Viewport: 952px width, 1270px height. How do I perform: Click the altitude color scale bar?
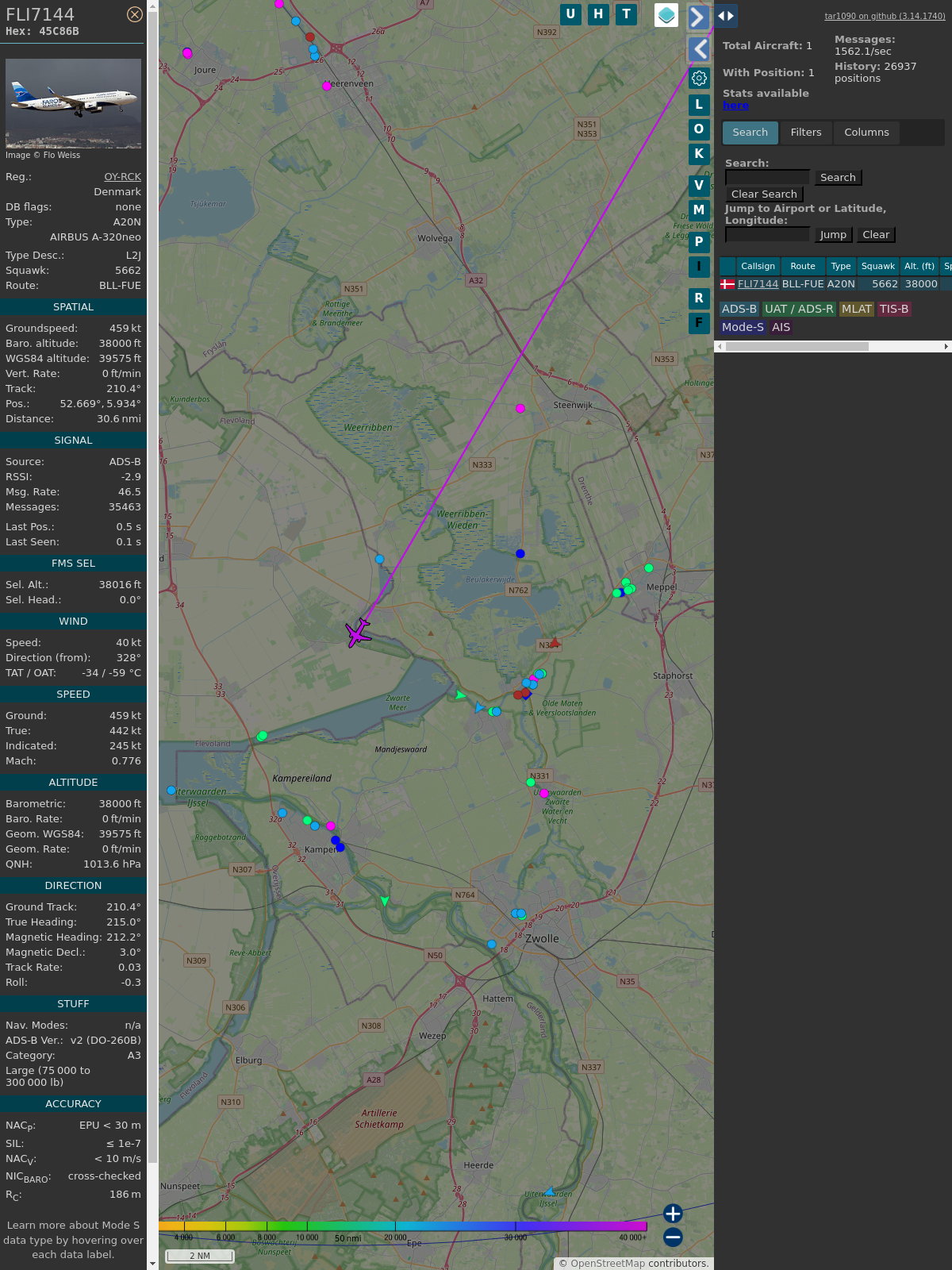(403, 1226)
